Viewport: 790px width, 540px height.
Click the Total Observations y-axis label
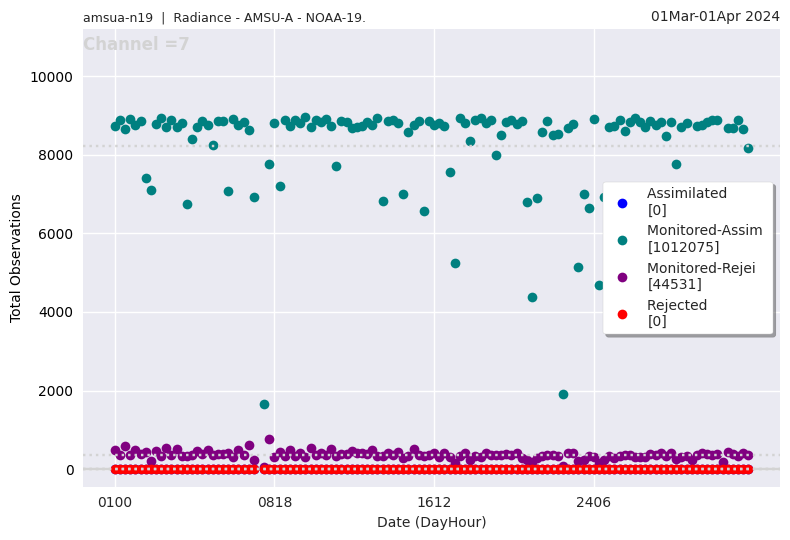coord(16,258)
